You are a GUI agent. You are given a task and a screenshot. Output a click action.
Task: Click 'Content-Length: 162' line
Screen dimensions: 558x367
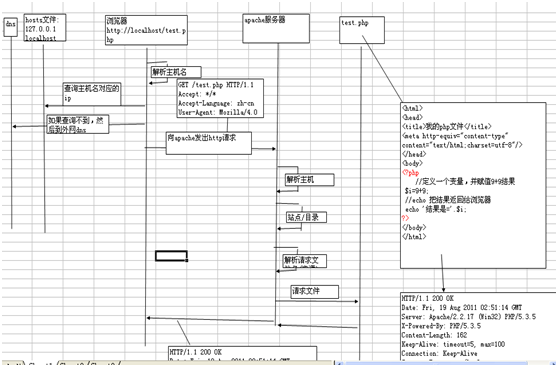coord(434,335)
